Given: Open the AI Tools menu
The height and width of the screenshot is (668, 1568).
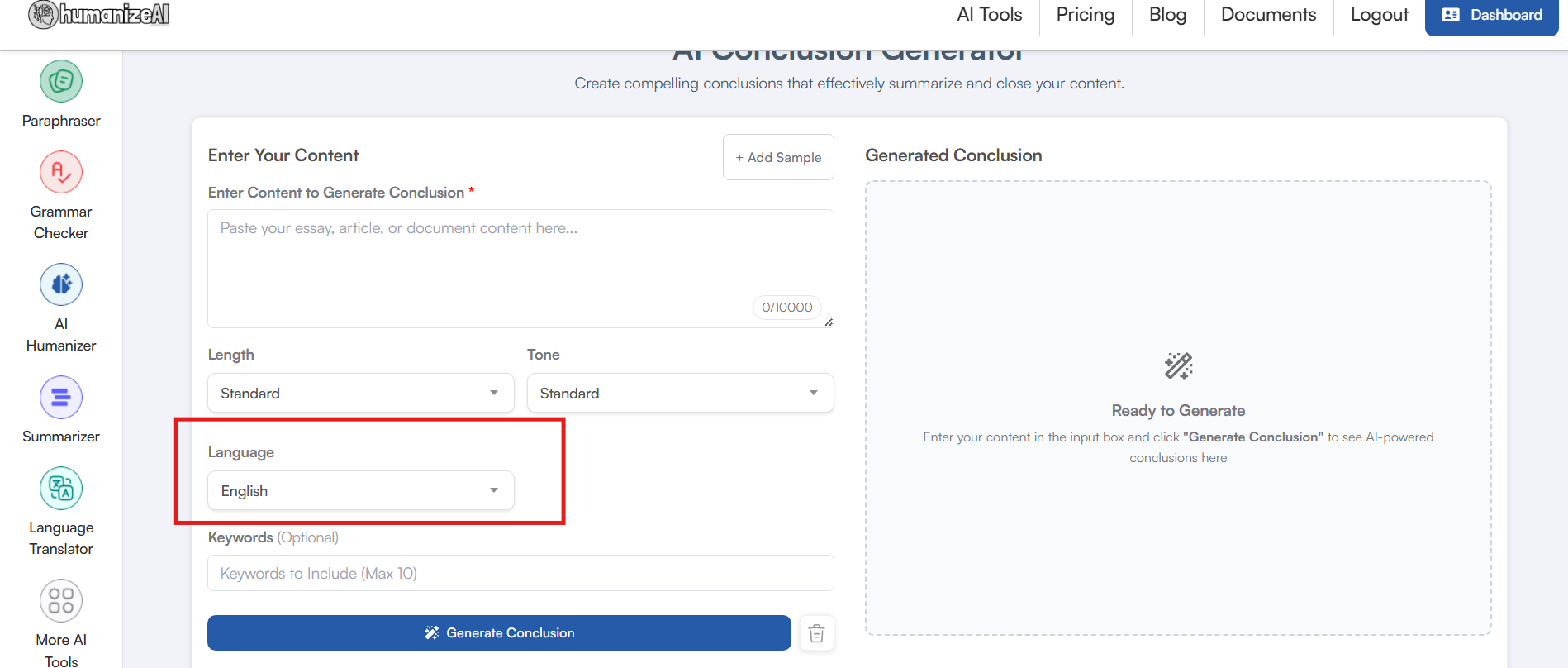Looking at the screenshot, I should (989, 15).
